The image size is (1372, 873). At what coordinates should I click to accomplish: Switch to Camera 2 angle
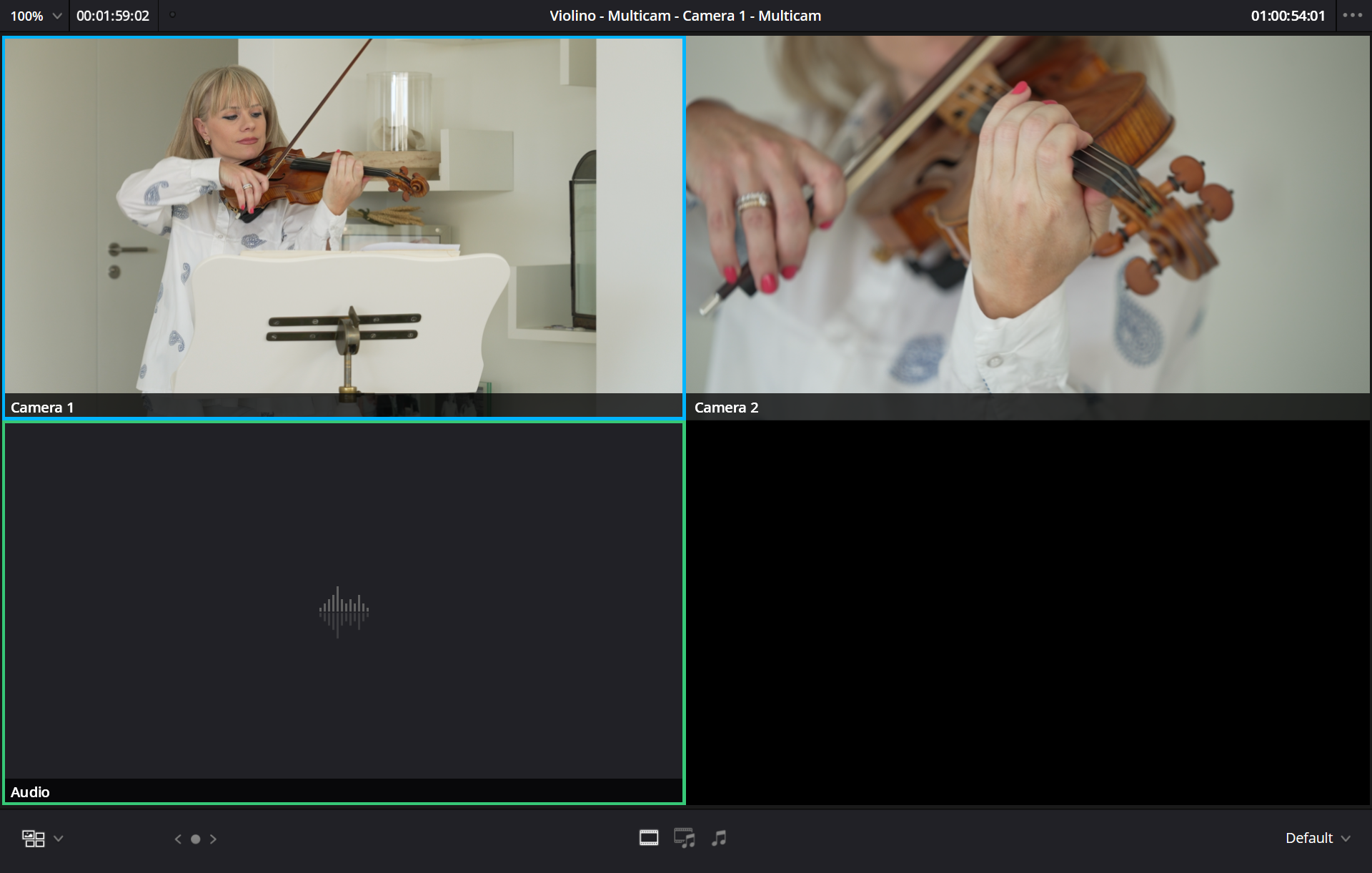click(x=1028, y=214)
